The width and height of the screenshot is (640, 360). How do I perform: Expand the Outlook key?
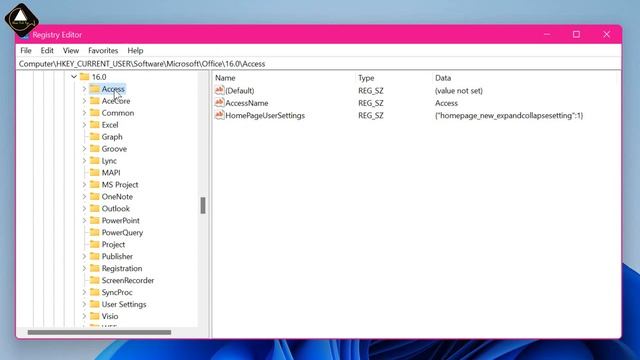84,209
